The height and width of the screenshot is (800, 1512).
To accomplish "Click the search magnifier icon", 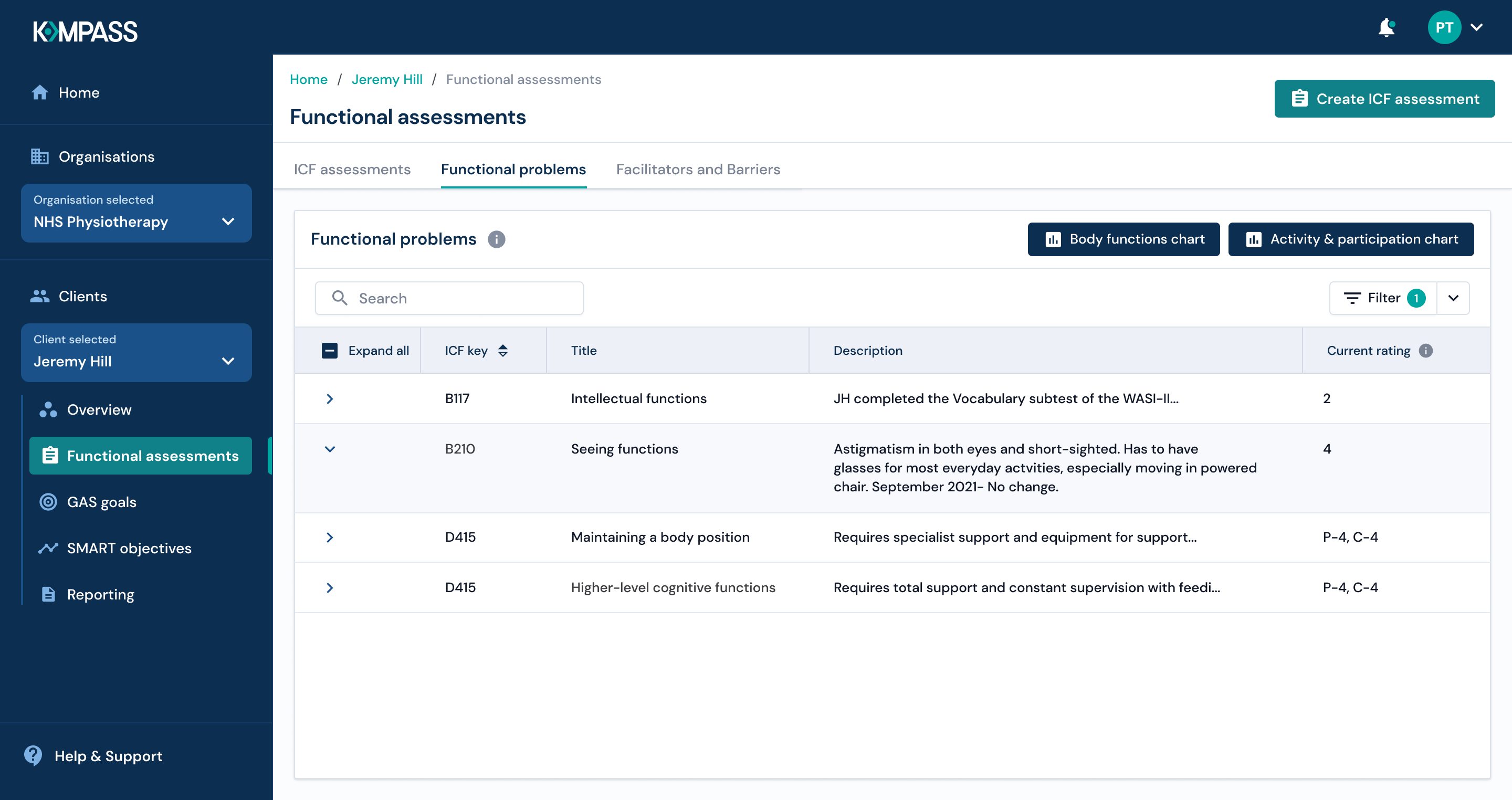I will tap(340, 298).
